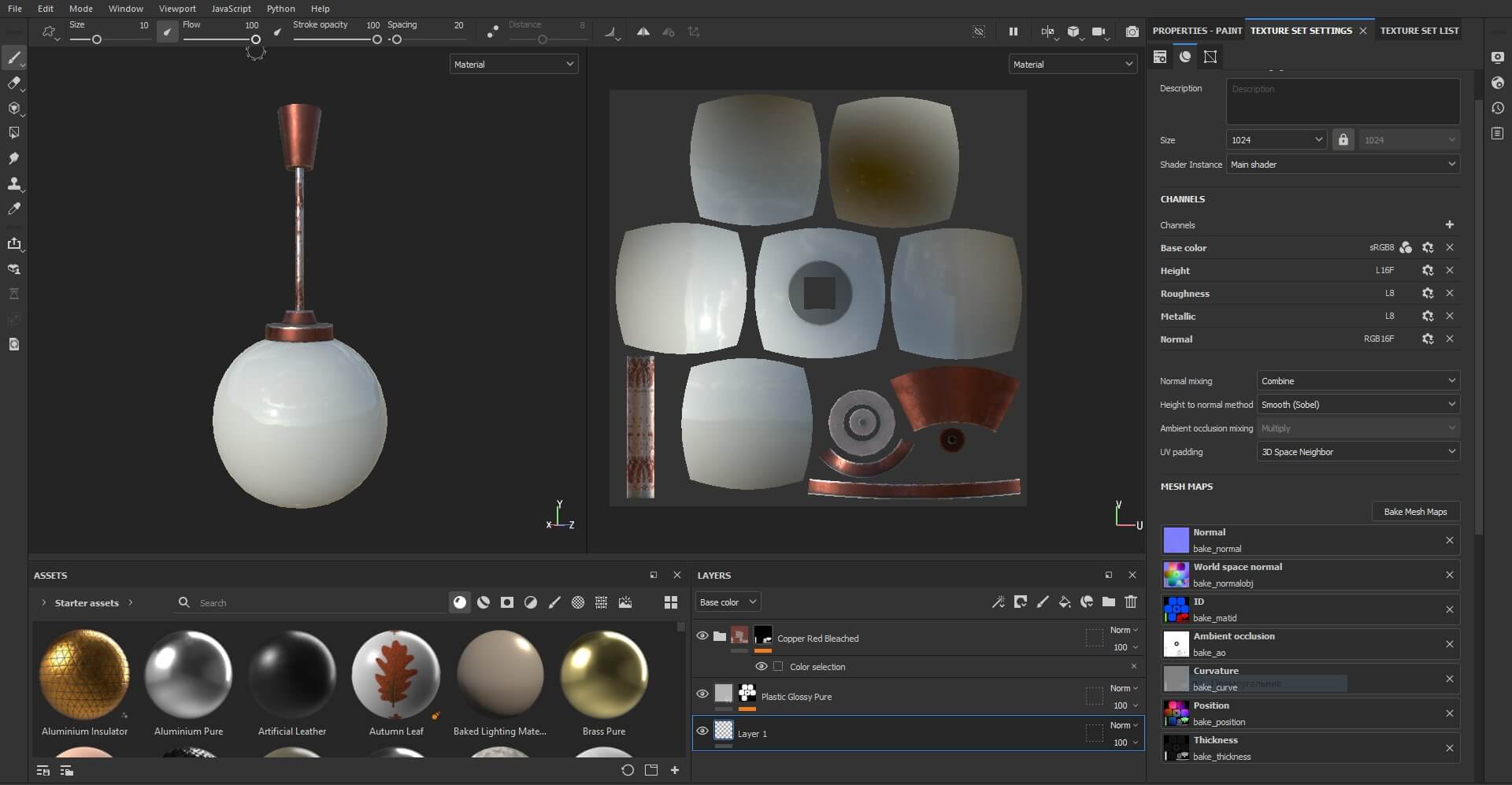1512x785 pixels.
Task: Toggle the size lock icon
Action: point(1343,139)
